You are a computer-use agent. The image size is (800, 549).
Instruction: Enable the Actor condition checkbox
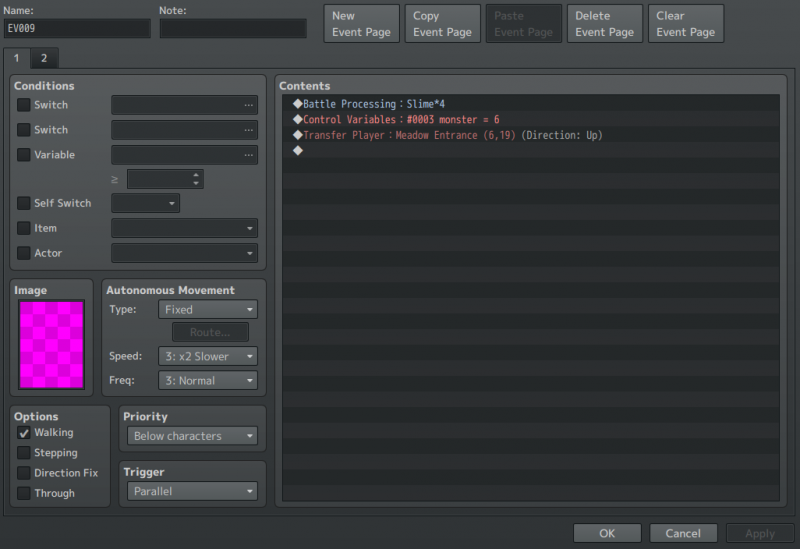(23, 253)
